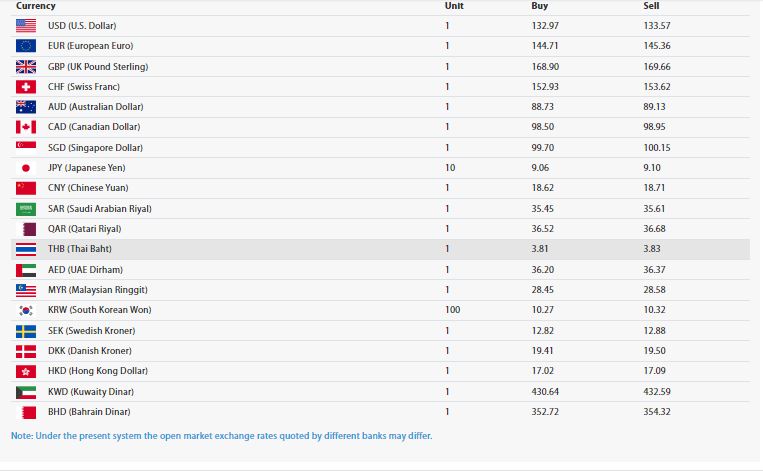Select the highlighted THB (Thai Baht) row

point(380,249)
